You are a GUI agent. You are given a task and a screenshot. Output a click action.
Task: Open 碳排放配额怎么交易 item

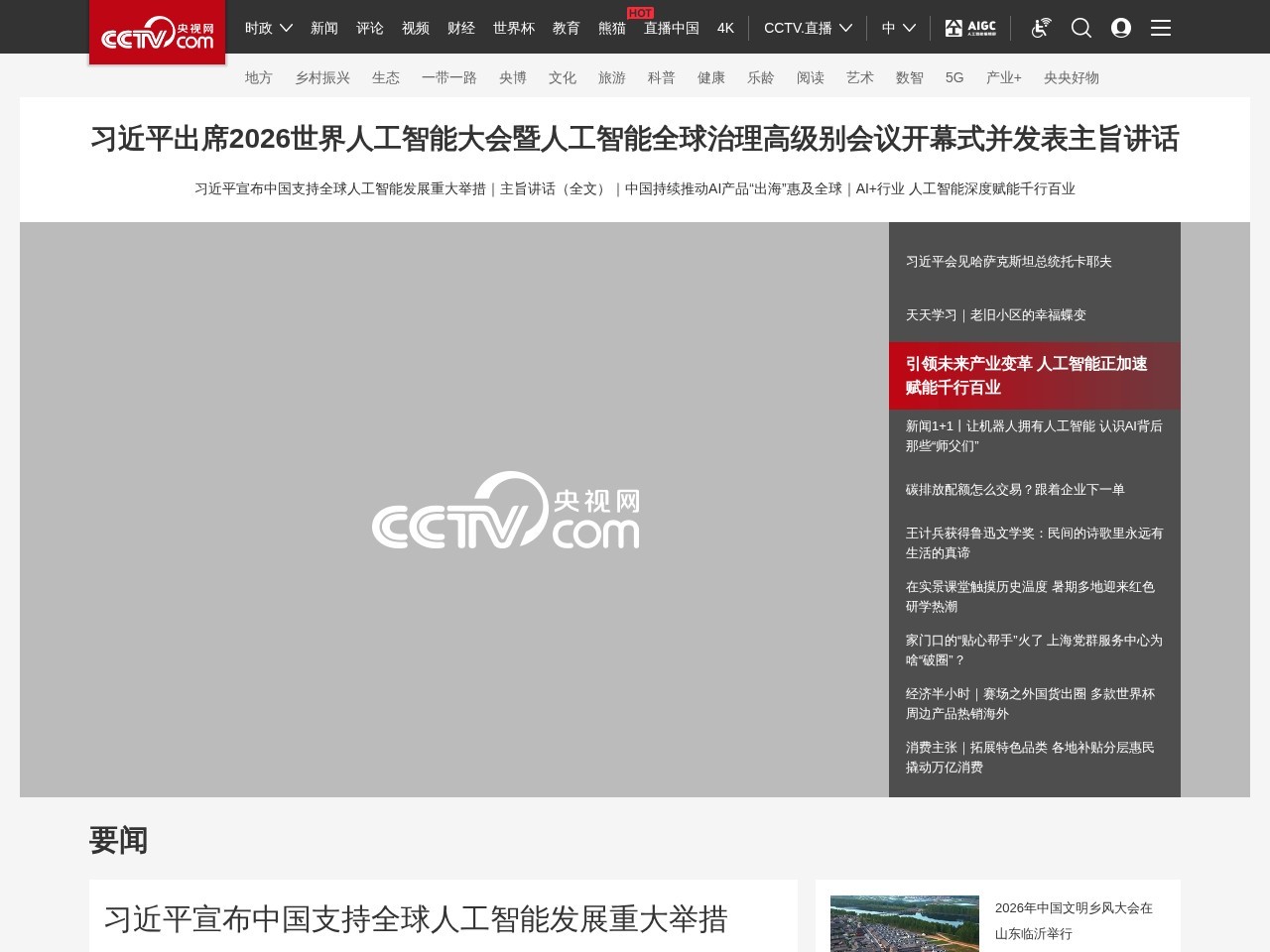coord(1015,490)
